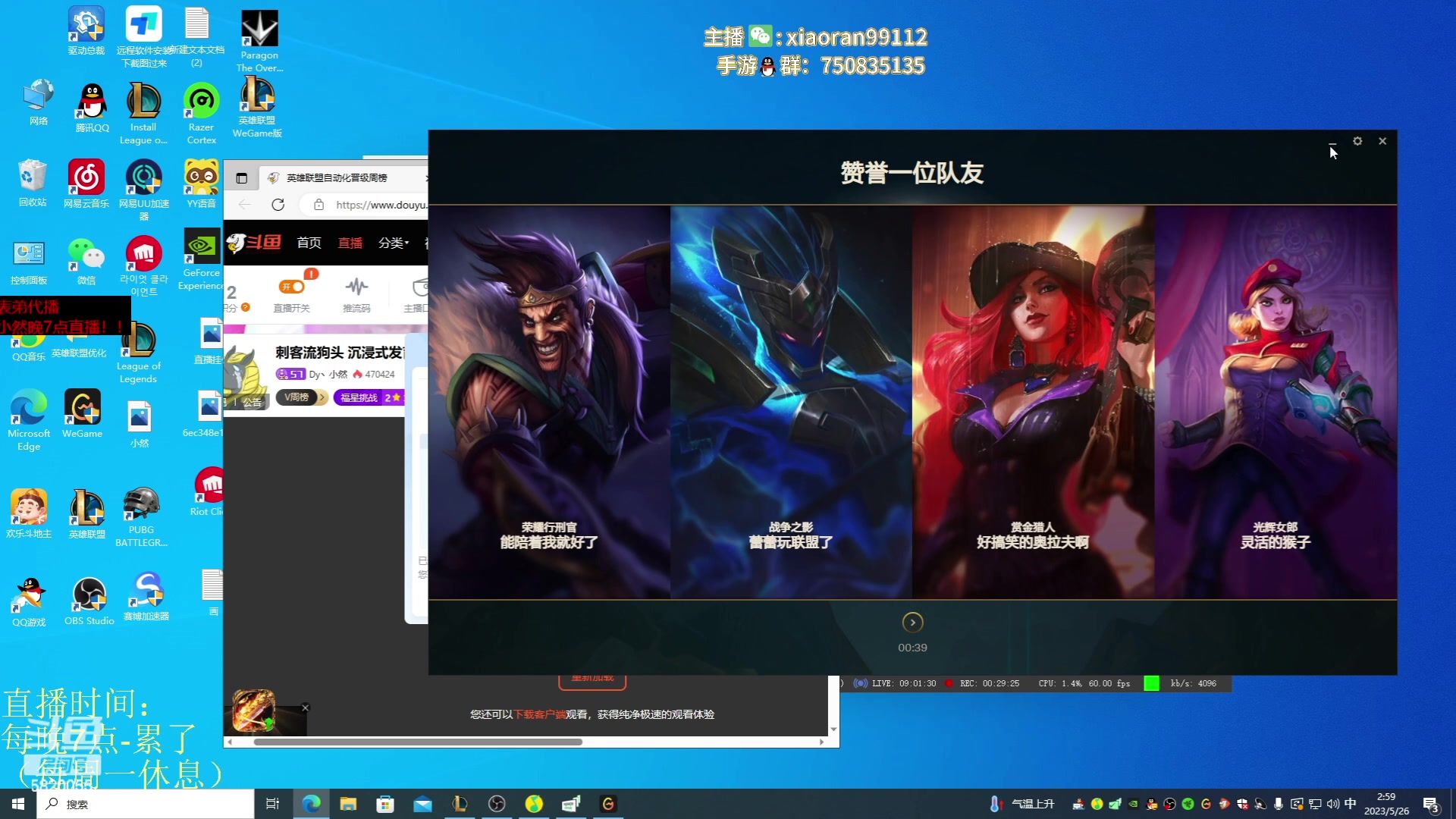Open QQ游戏 desktop icon

[29, 602]
